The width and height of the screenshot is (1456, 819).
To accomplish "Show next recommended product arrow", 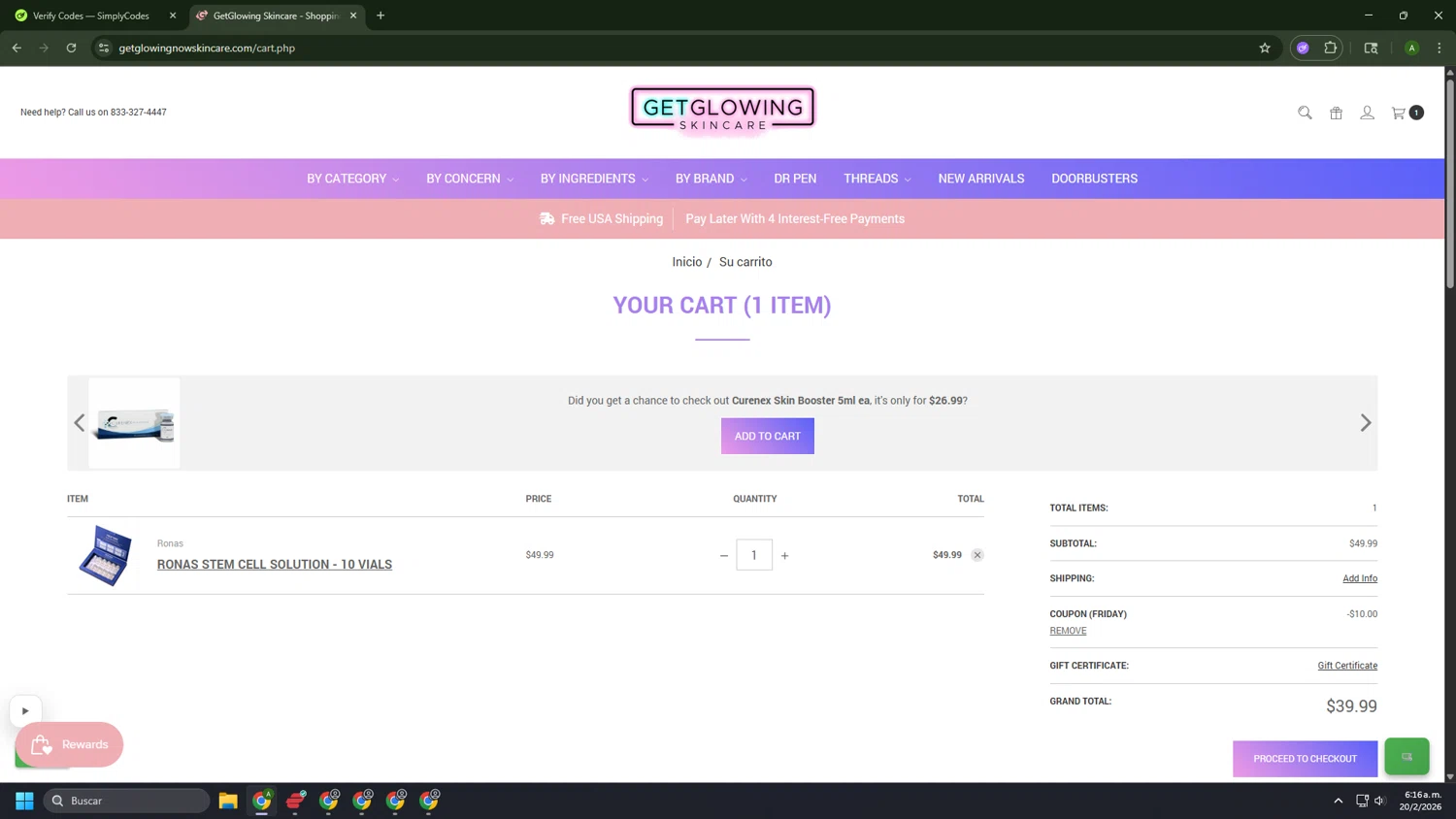I will pos(1366,423).
